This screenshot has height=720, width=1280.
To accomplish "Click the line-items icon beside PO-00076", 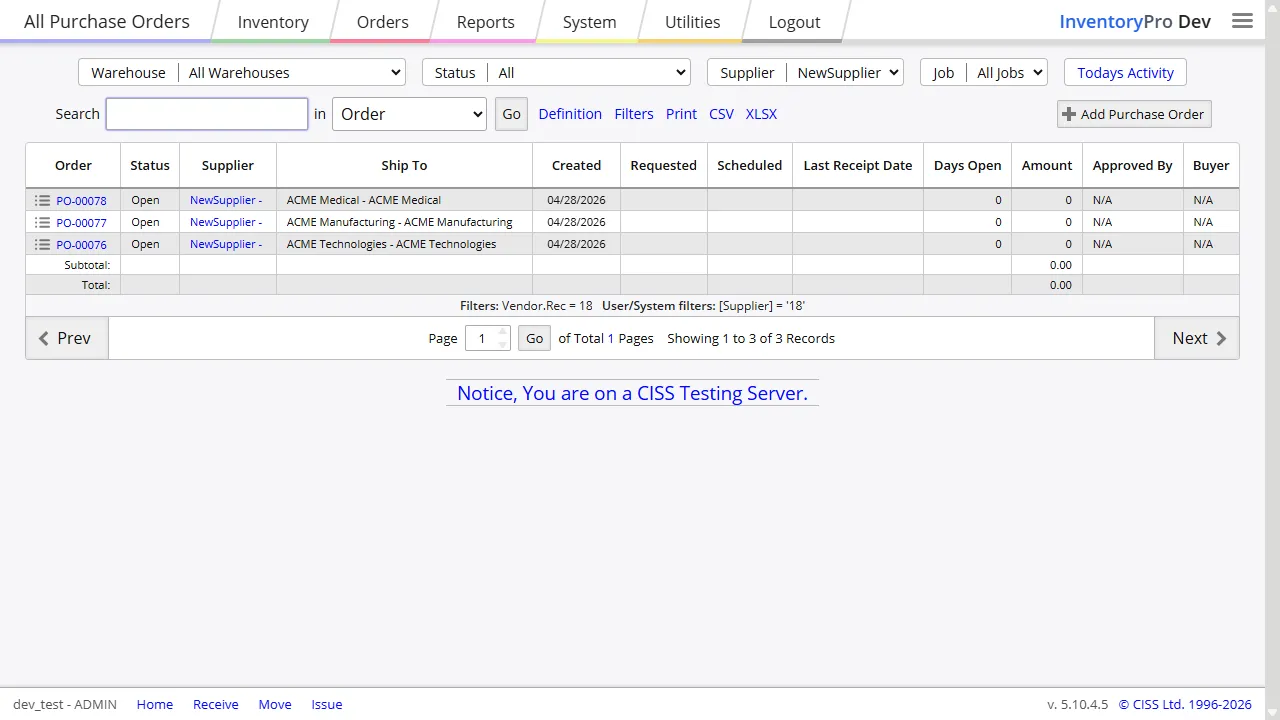I will coord(42,244).
